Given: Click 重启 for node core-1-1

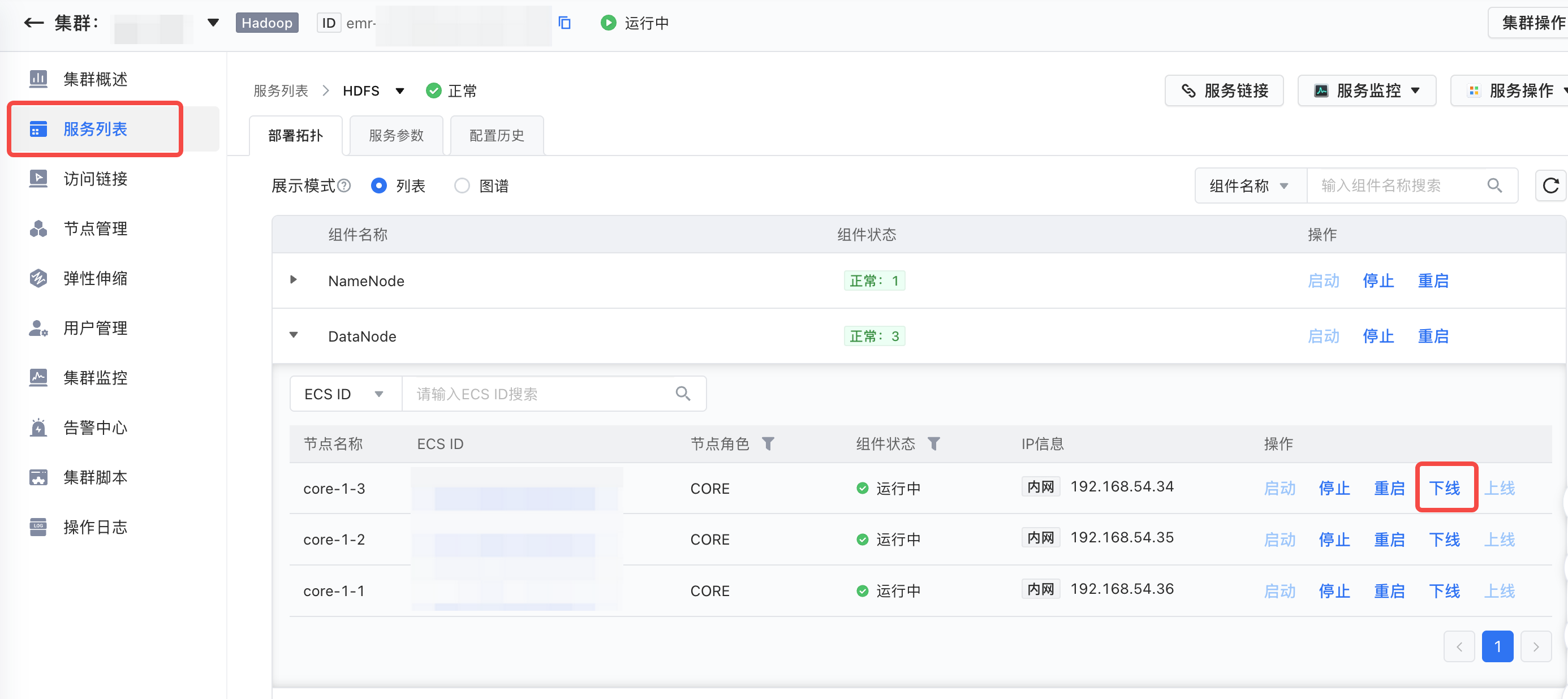Looking at the screenshot, I should coord(1389,592).
